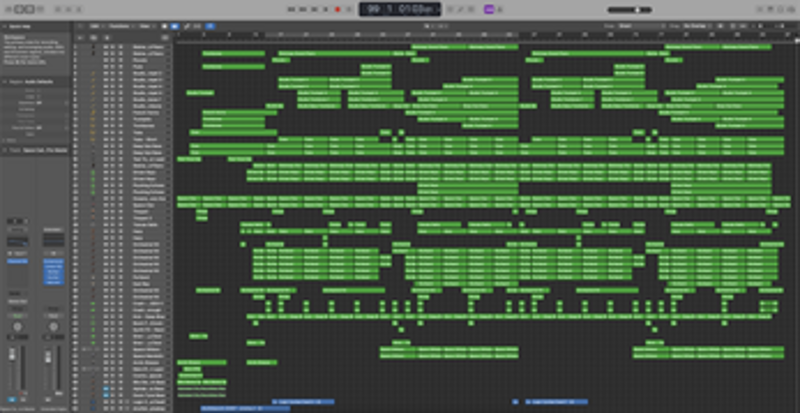
Task: Open the Setting menu on left channel strip
Action: point(17,230)
